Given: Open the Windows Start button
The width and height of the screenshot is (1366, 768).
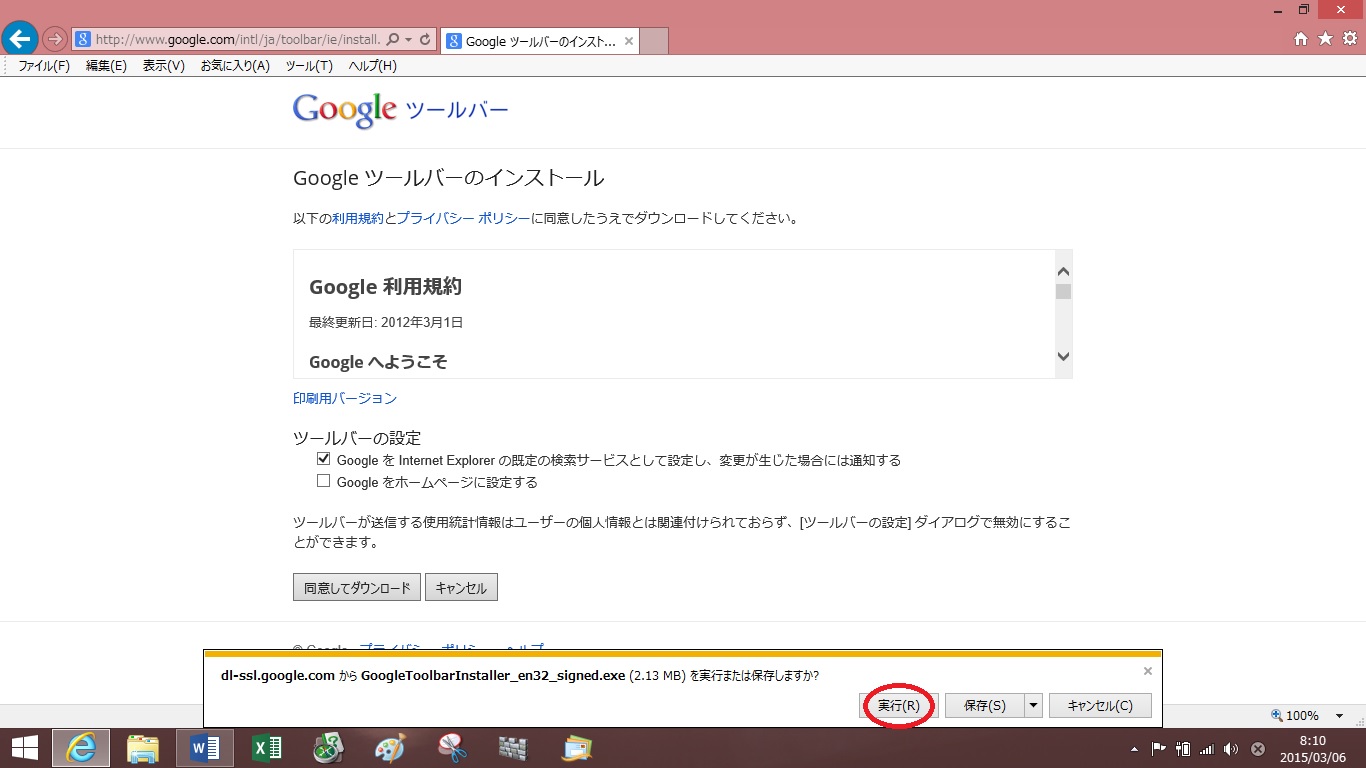Looking at the screenshot, I should tap(24, 747).
